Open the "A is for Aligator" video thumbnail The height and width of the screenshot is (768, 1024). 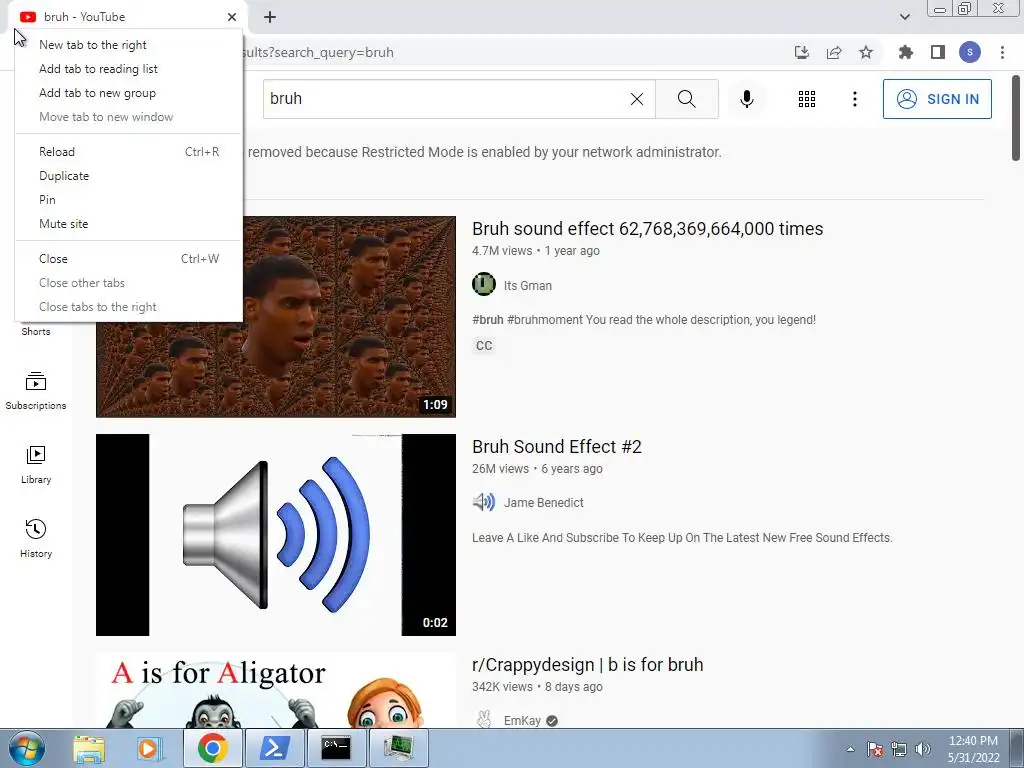(x=276, y=690)
